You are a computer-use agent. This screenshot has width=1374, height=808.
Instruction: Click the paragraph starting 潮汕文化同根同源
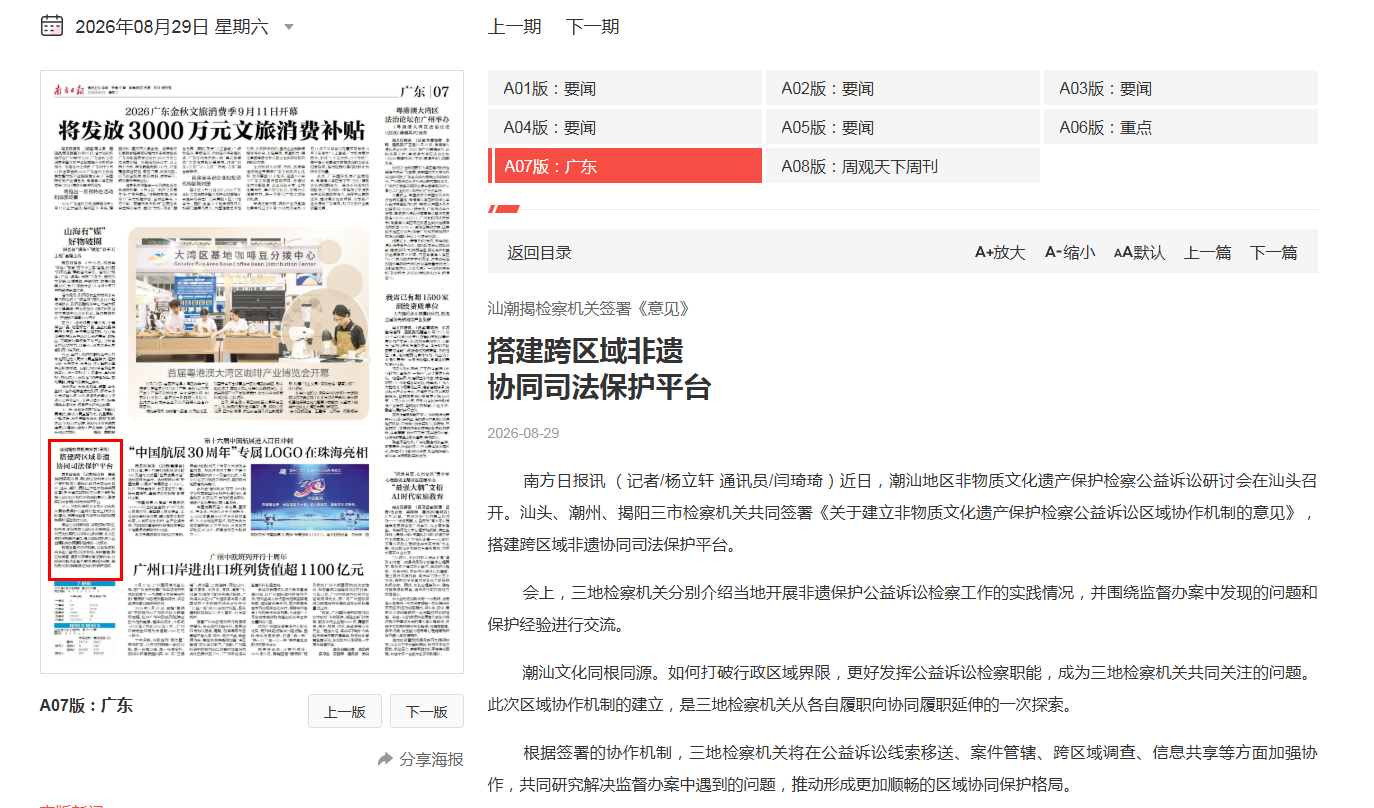click(902, 689)
